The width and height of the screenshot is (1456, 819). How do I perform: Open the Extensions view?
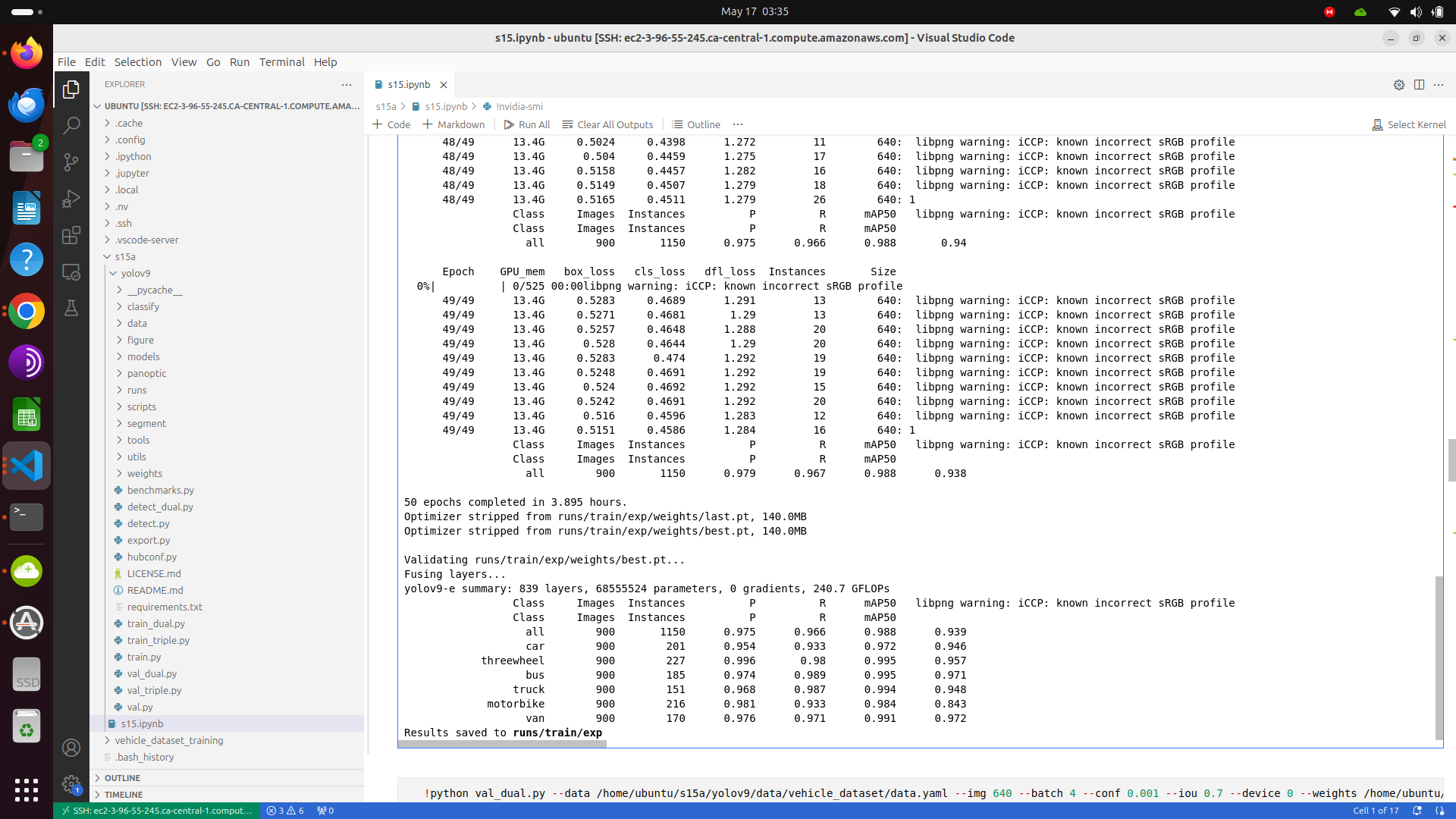coord(71,236)
